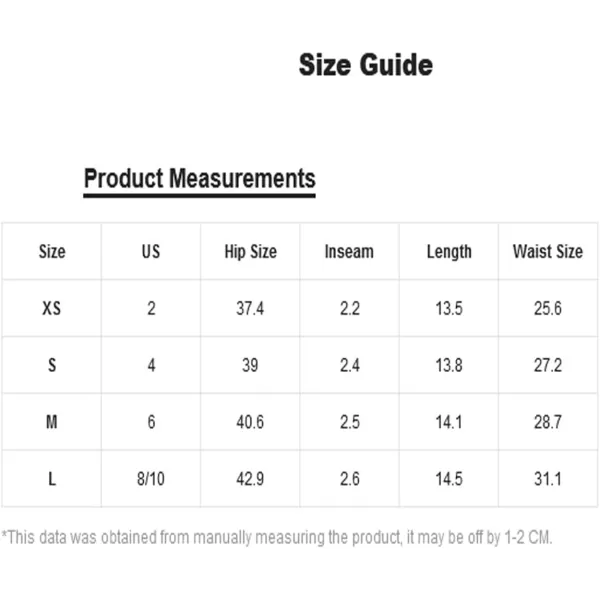Select the L size row label
This screenshot has height=600, width=600.
pyautogui.click(x=52, y=479)
